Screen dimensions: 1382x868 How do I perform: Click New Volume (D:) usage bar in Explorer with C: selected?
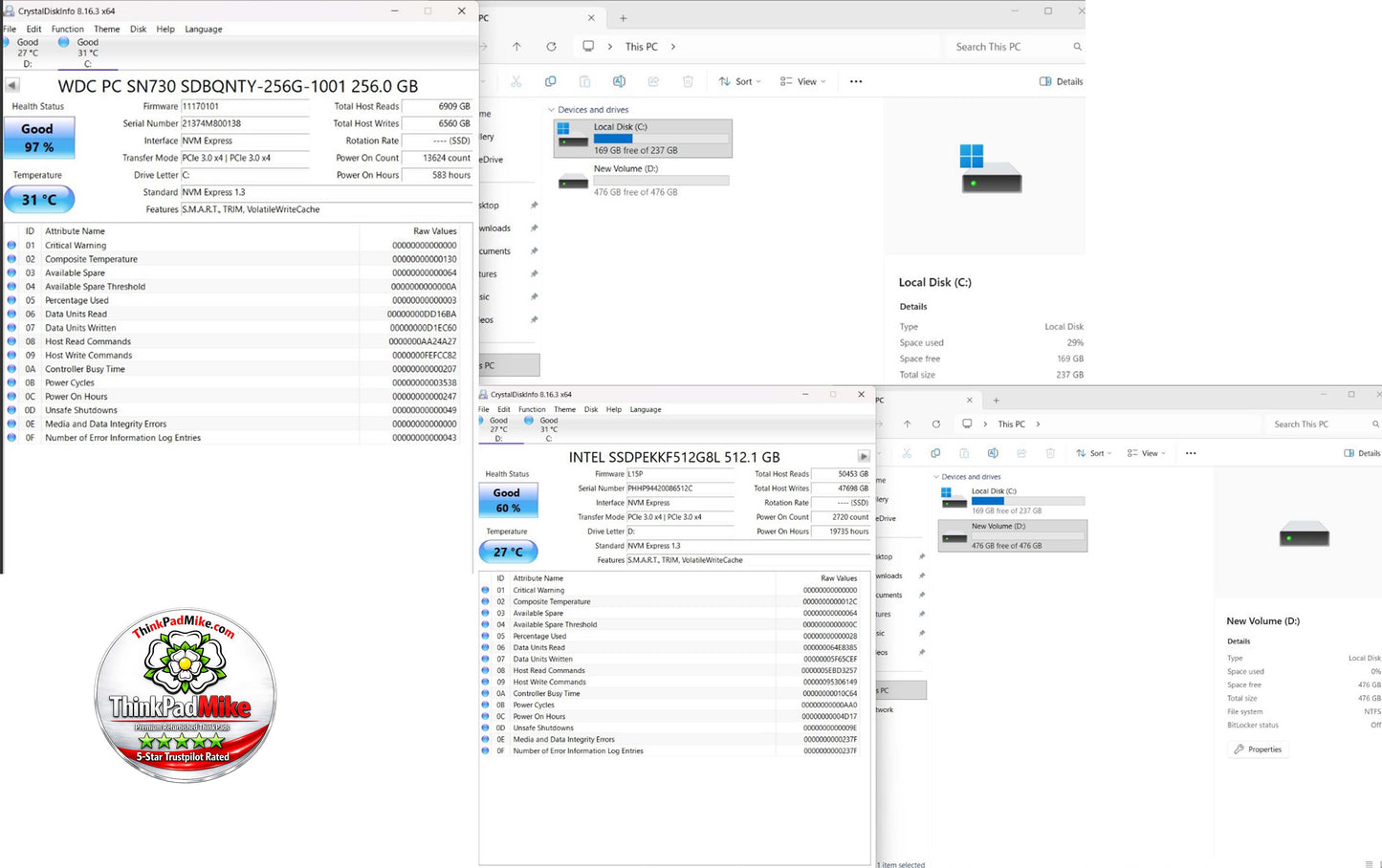coord(661,181)
